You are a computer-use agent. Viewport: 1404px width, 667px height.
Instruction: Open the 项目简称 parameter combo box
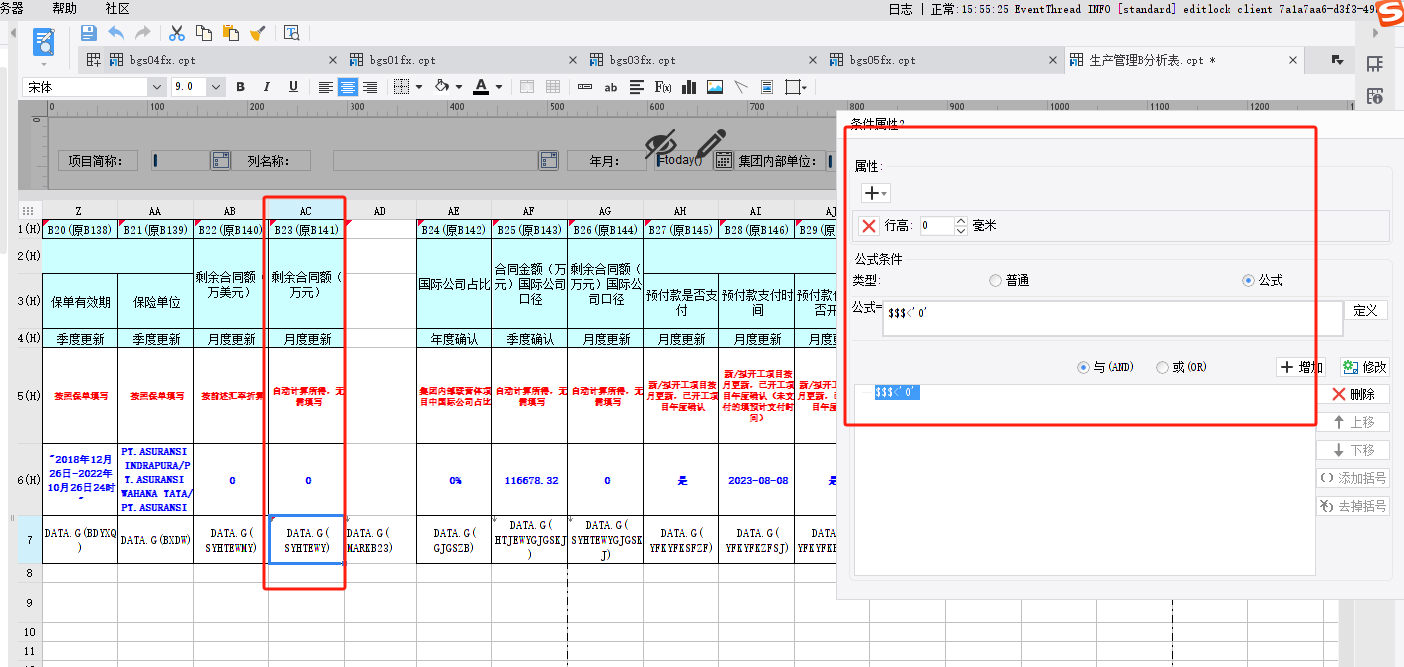[x=220, y=160]
